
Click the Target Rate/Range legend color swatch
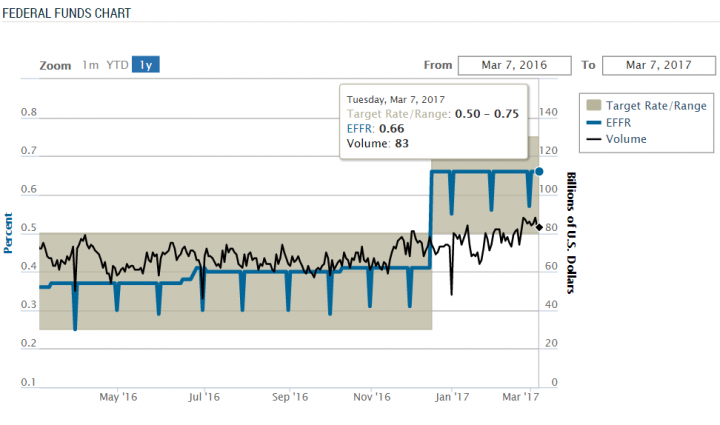pos(594,105)
